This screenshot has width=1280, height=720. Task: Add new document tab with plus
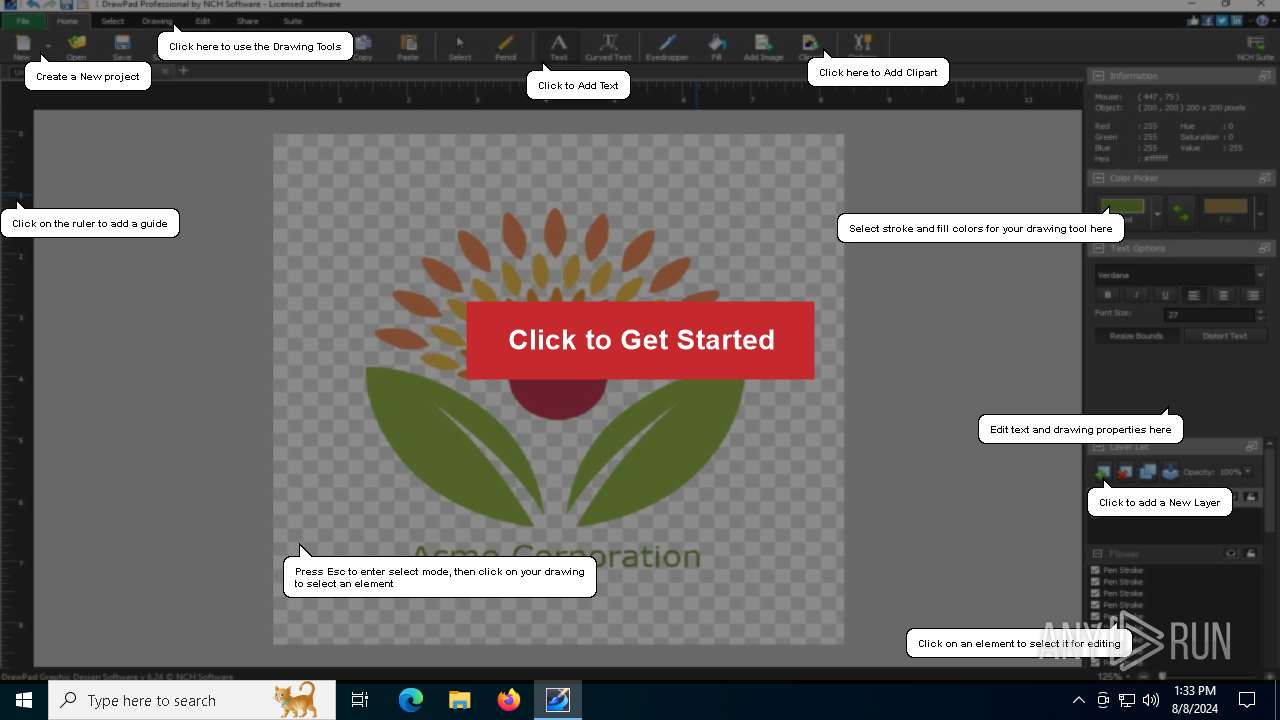pos(184,71)
